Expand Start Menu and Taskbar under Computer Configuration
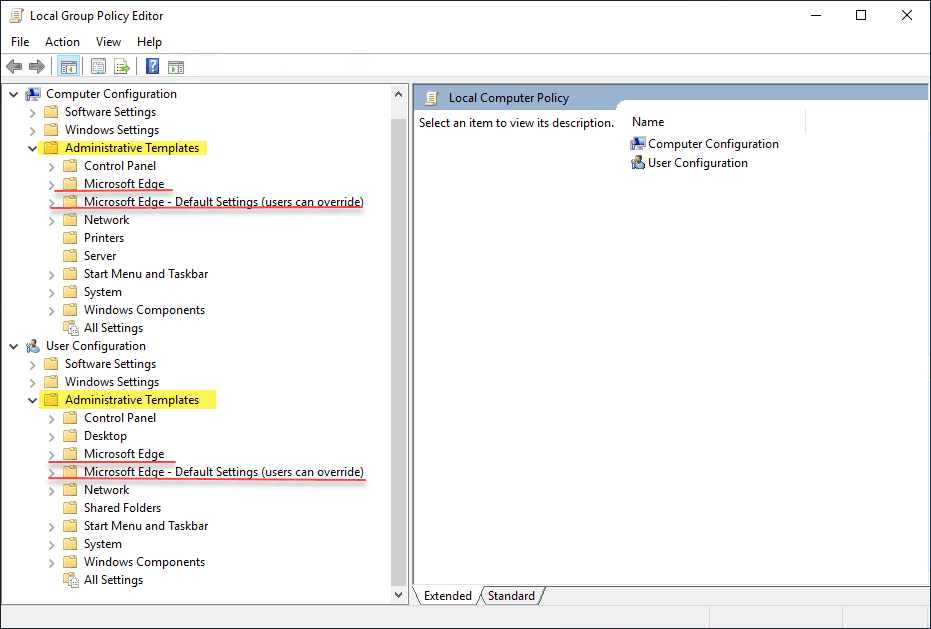 [52, 274]
